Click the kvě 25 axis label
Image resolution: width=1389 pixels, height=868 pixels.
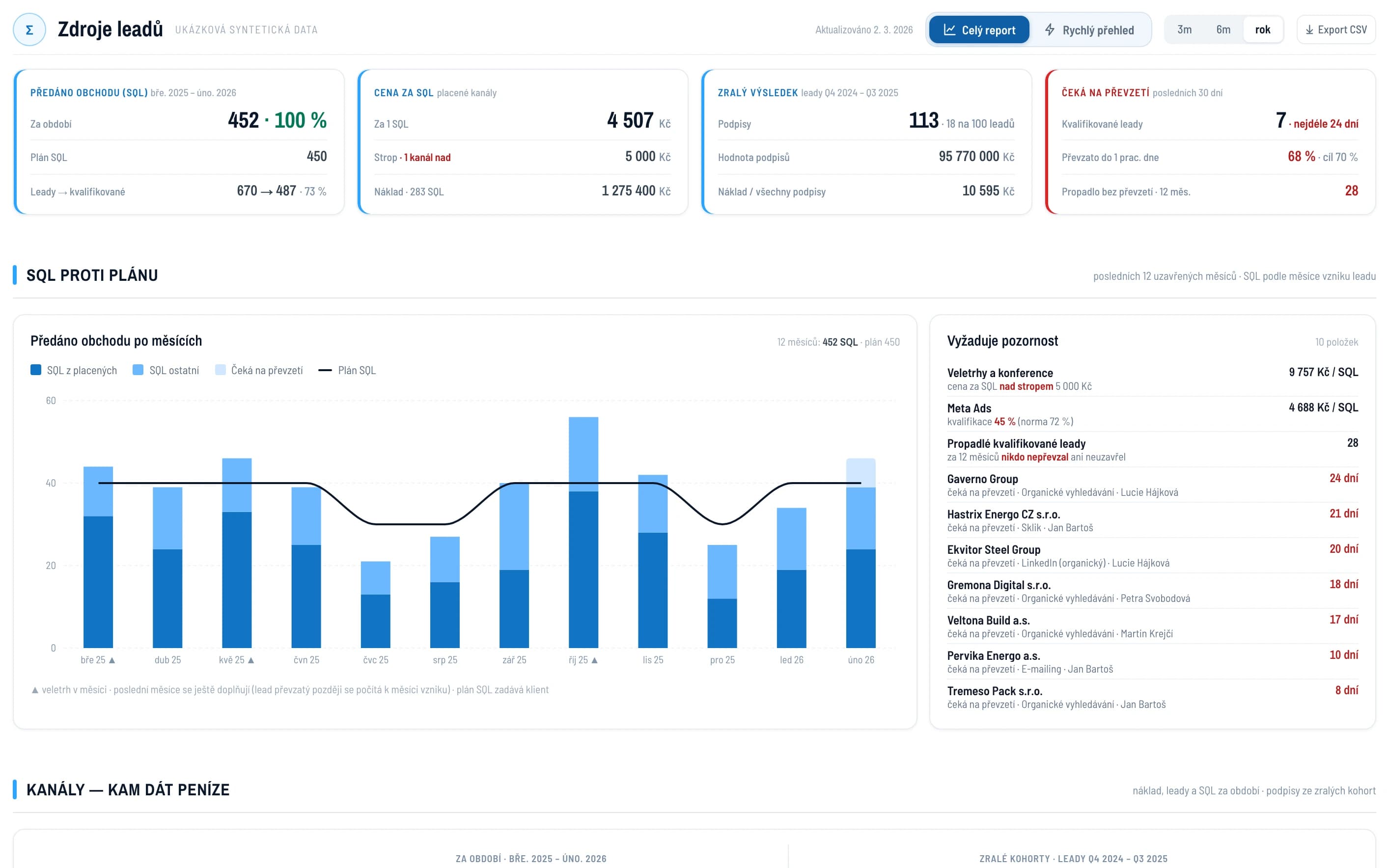click(237, 660)
